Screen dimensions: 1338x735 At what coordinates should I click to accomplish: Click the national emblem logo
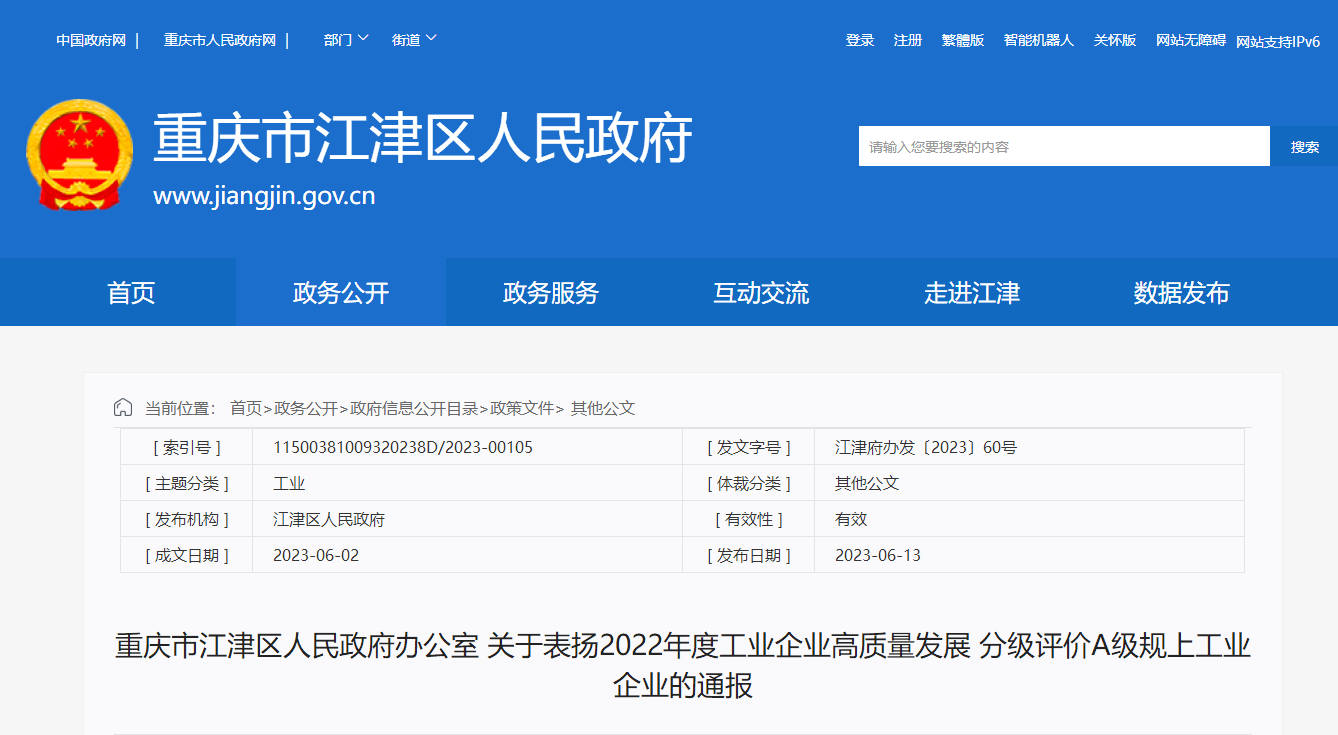click(x=79, y=155)
